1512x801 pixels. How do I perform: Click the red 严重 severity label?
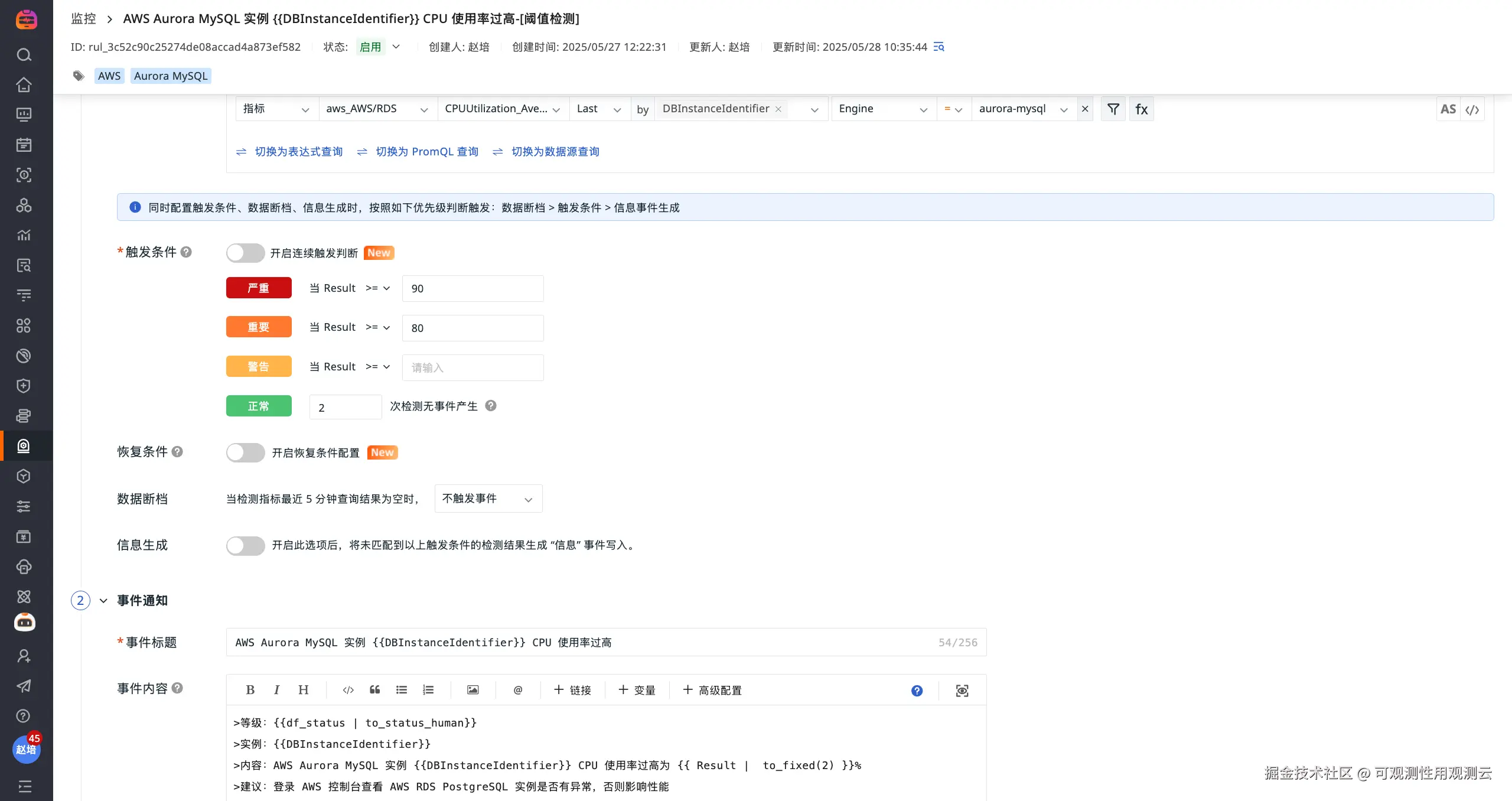coord(259,288)
